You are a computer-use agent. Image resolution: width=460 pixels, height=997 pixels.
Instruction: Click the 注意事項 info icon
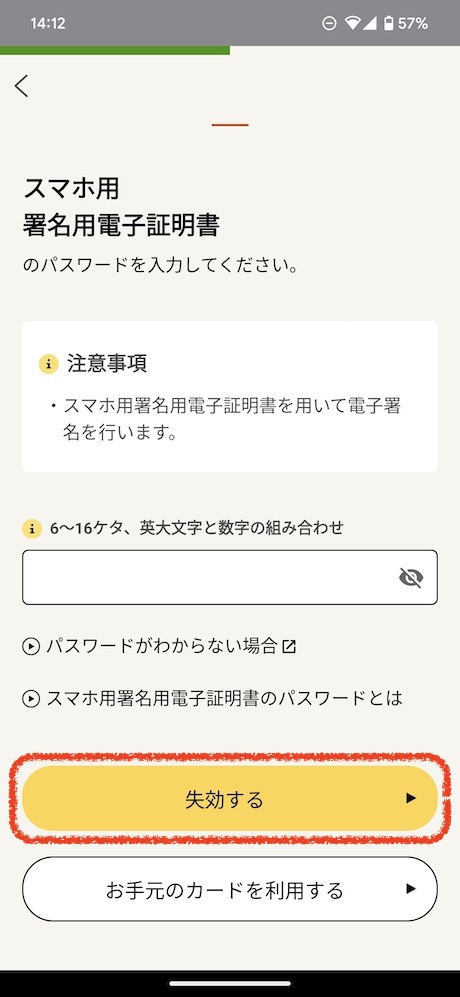click(x=48, y=364)
